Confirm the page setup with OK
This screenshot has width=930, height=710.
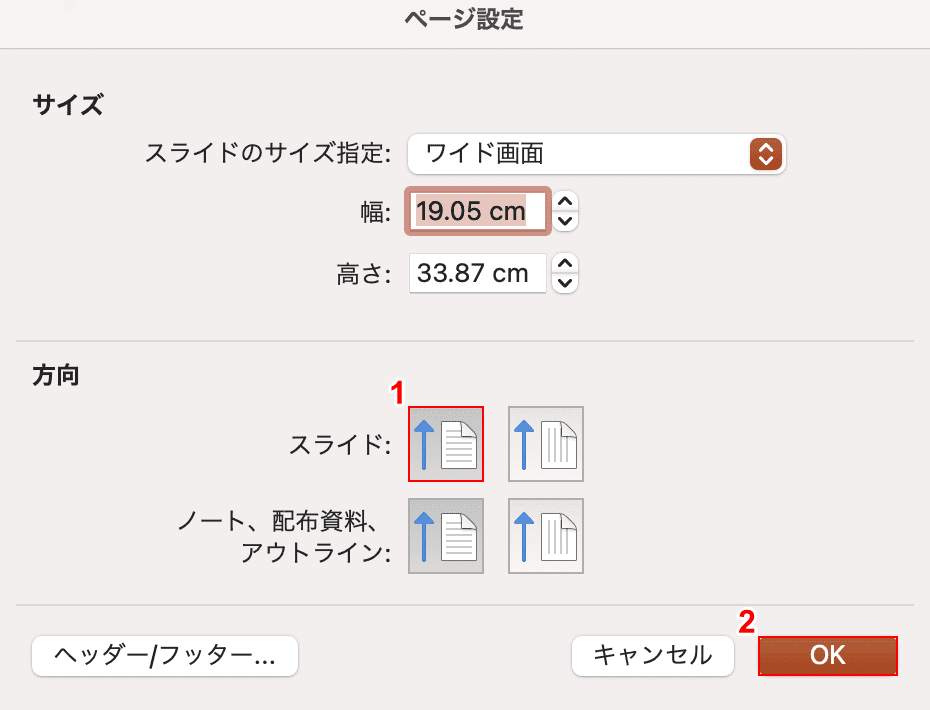pyautogui.click(x=827, y=656)
